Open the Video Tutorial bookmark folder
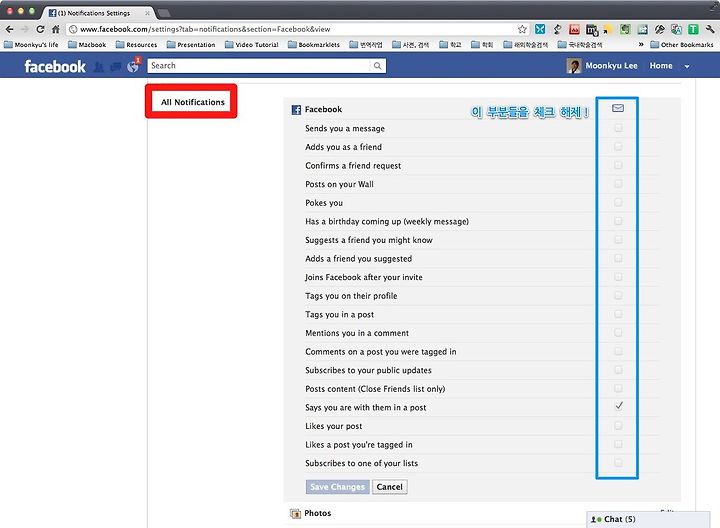The image size is (720, 528). click(252, 45)
